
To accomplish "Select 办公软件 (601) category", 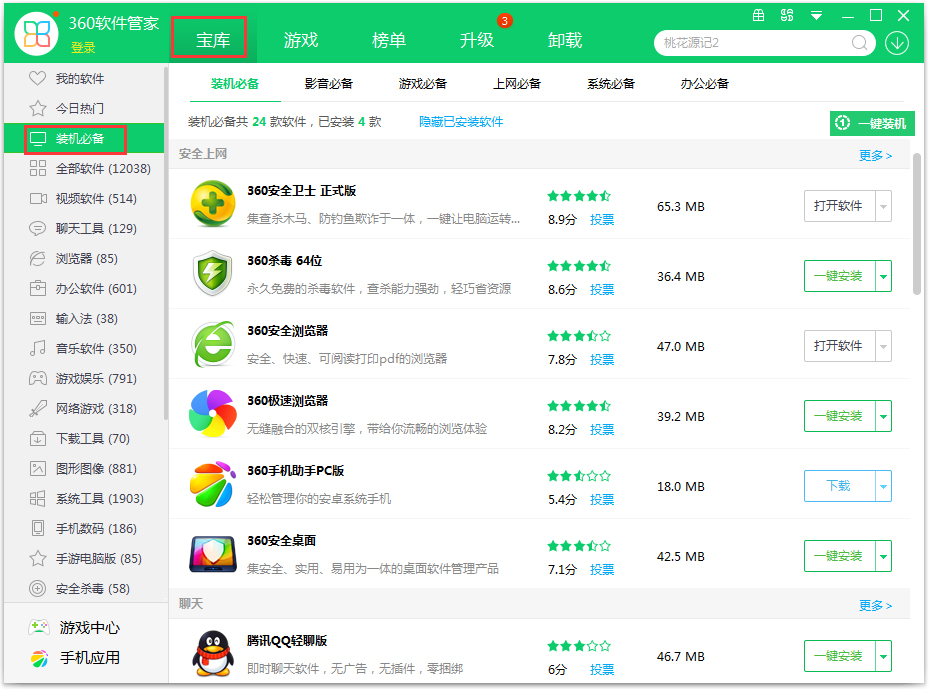I will click(84, 289).
